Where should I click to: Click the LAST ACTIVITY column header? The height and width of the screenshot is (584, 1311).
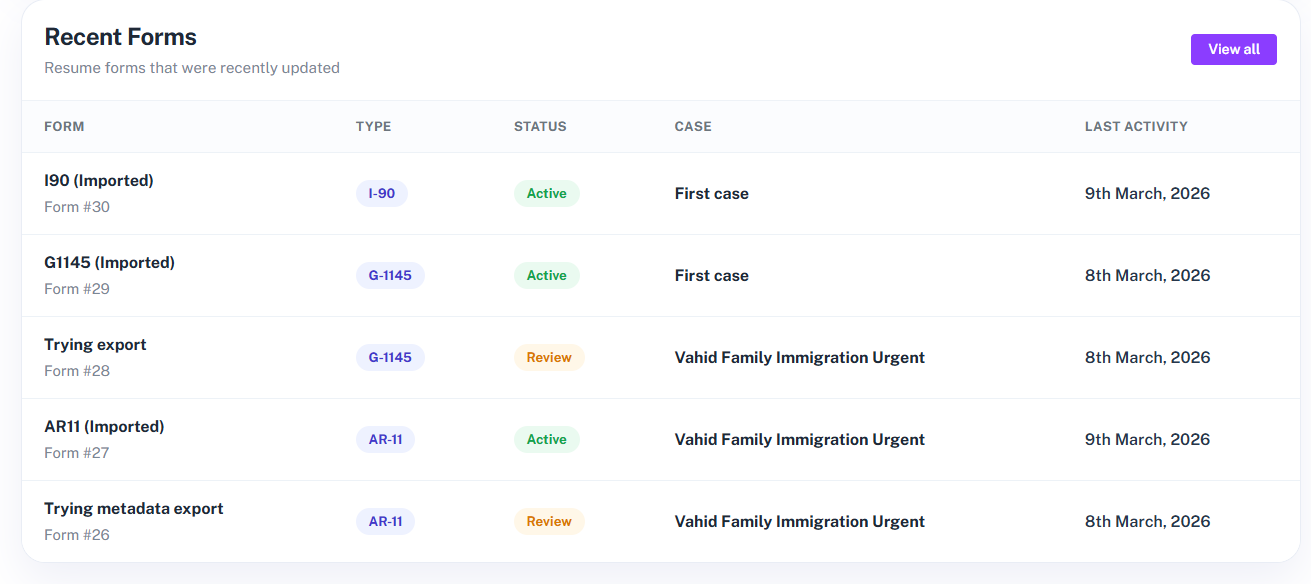1136,127
